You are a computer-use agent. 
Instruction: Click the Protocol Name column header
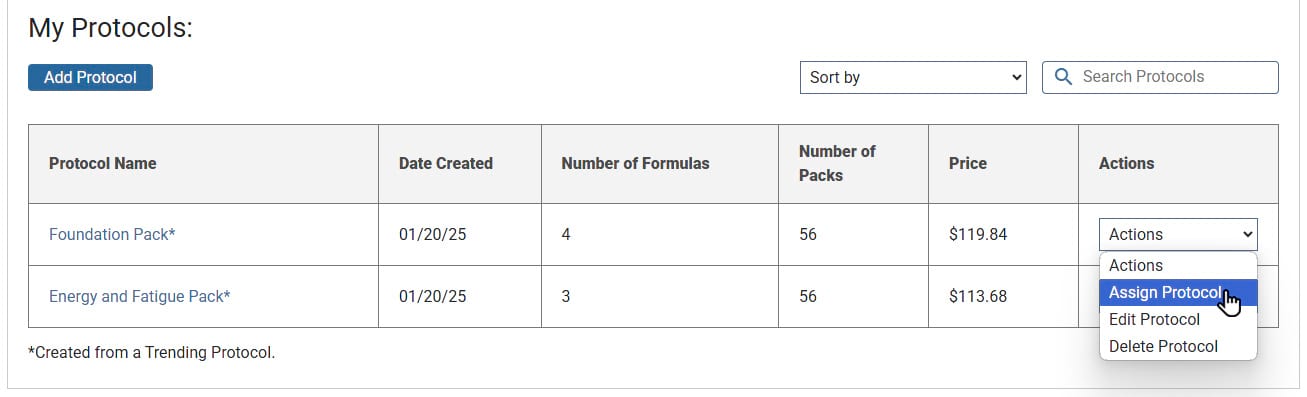point(103,163)
